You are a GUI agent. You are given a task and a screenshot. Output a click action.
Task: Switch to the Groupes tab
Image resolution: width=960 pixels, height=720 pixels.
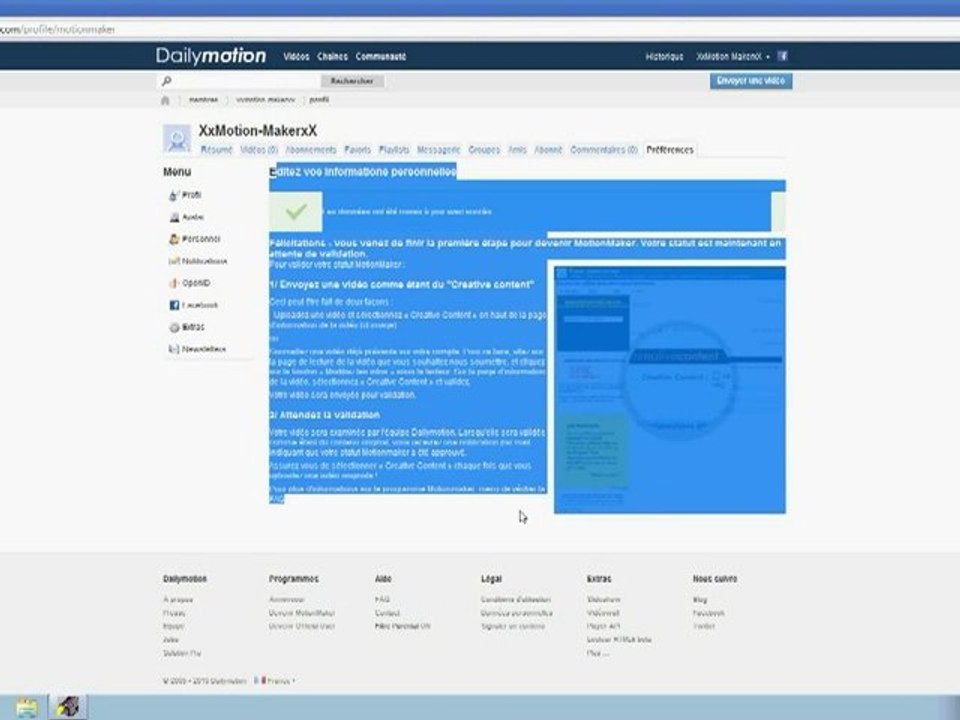pos(484,149)
